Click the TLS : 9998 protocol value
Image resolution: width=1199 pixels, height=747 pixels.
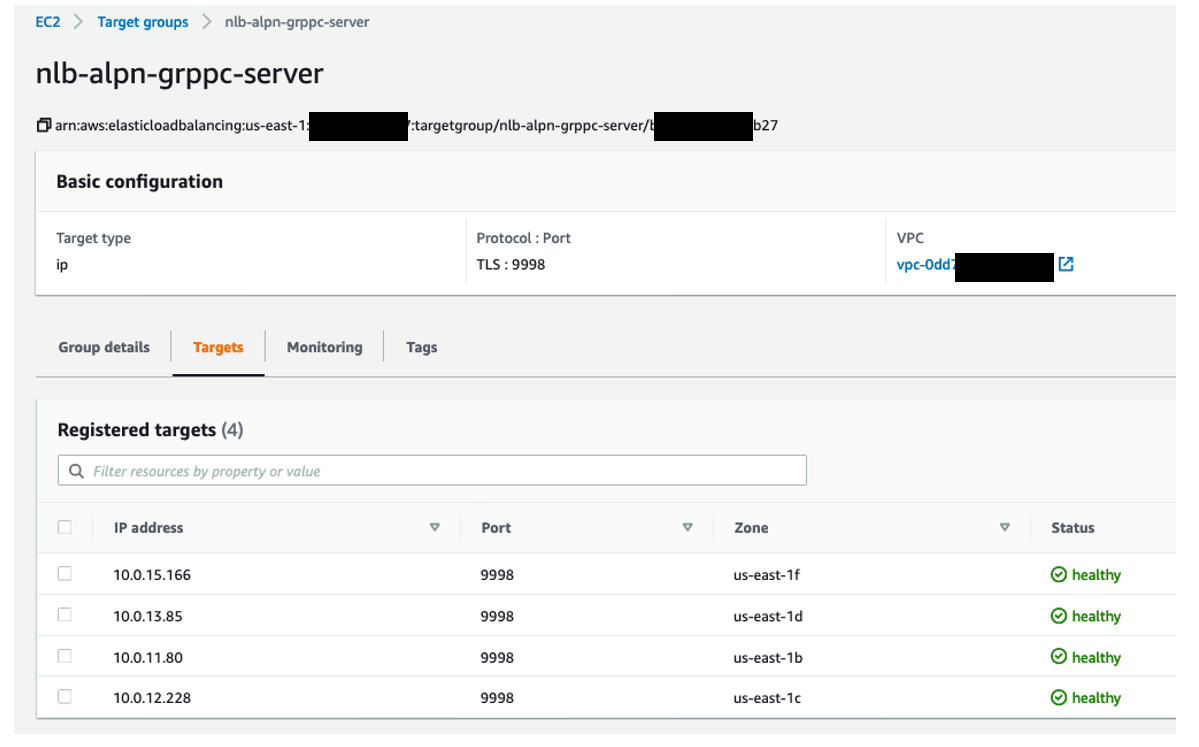pos(511,265)
